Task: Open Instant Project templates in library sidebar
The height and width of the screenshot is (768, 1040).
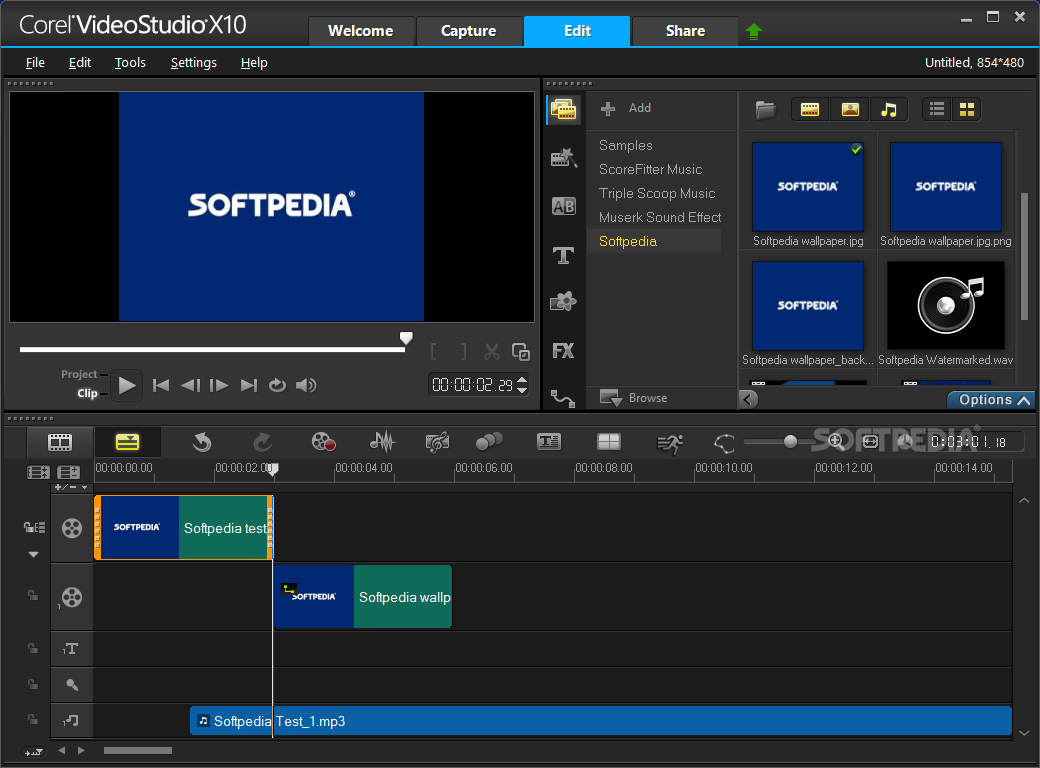Action: (563, 158)
